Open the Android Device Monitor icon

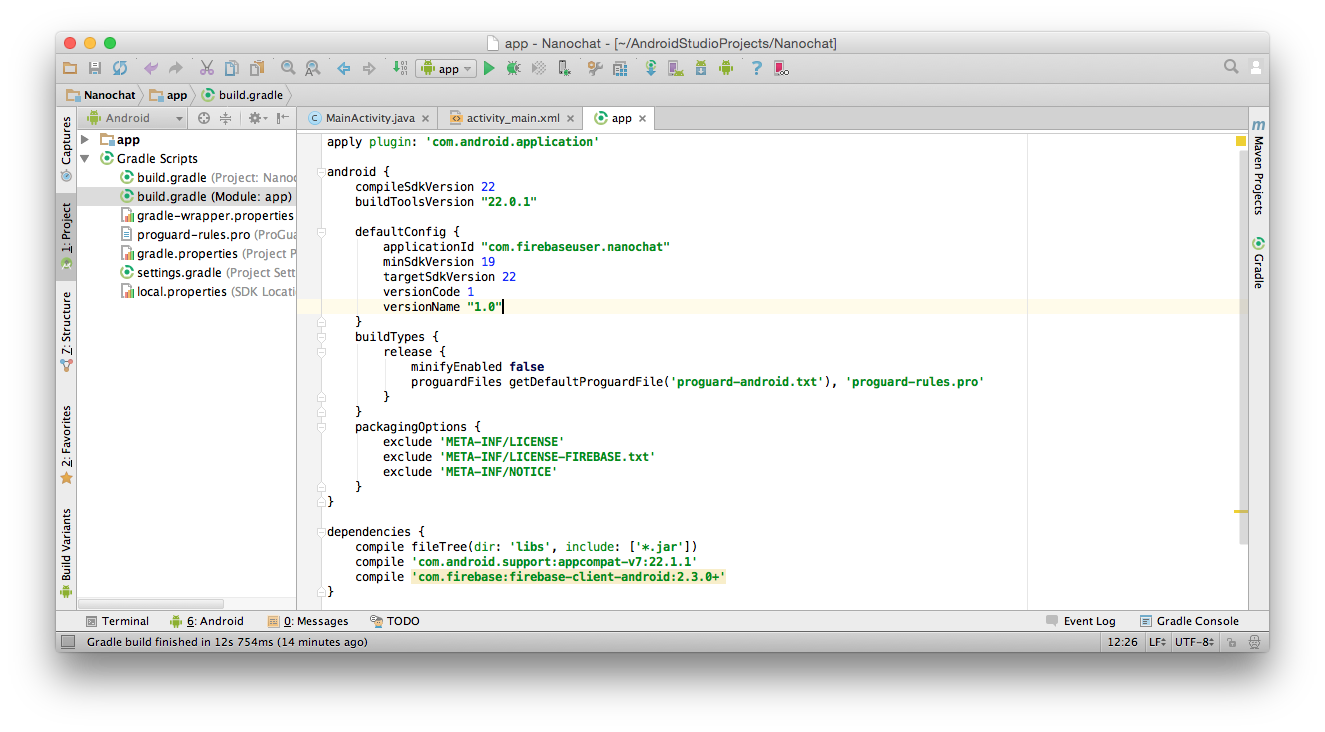coord(726,68)
